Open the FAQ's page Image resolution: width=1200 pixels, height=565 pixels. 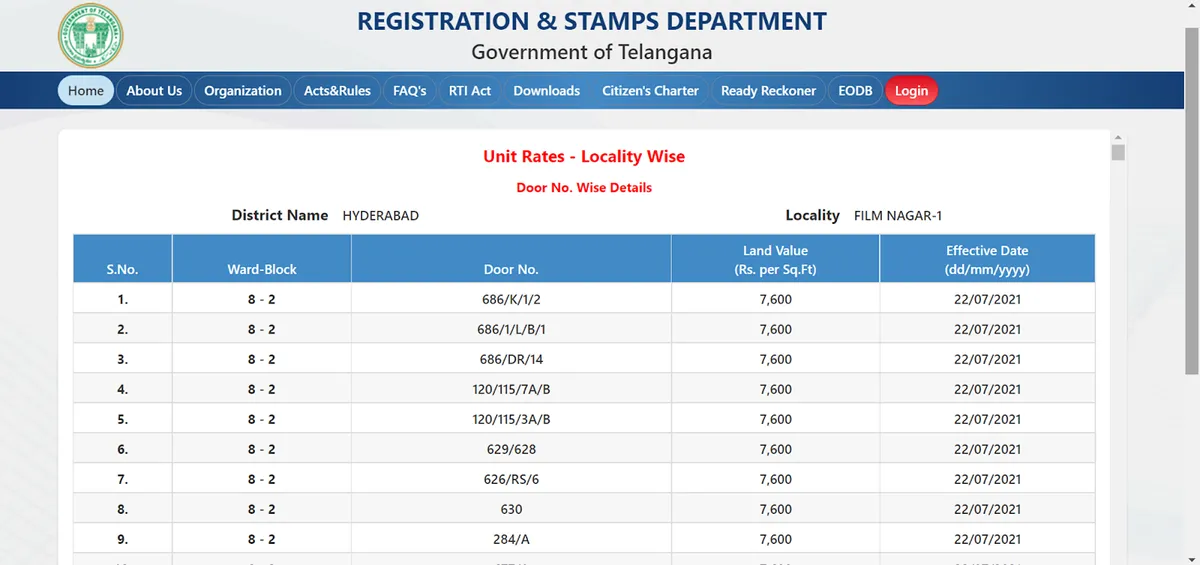click(x=410, y=91)
